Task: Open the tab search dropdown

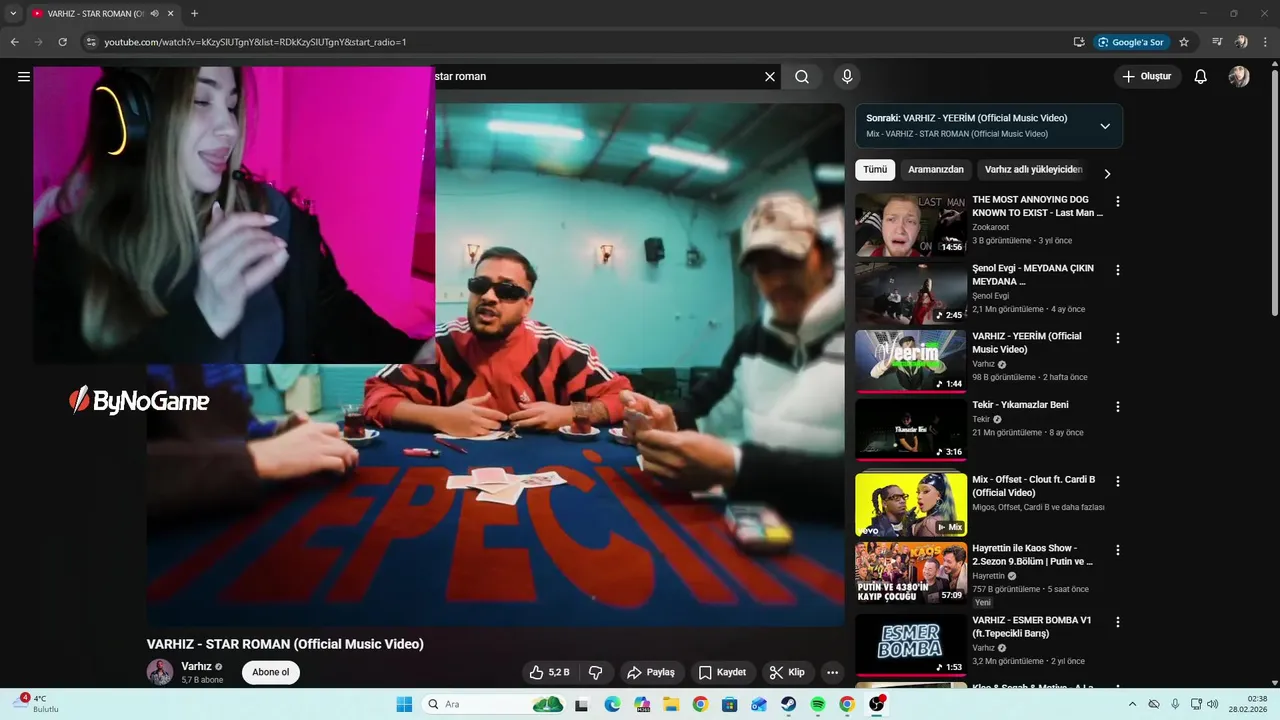Action: [13, 13]
